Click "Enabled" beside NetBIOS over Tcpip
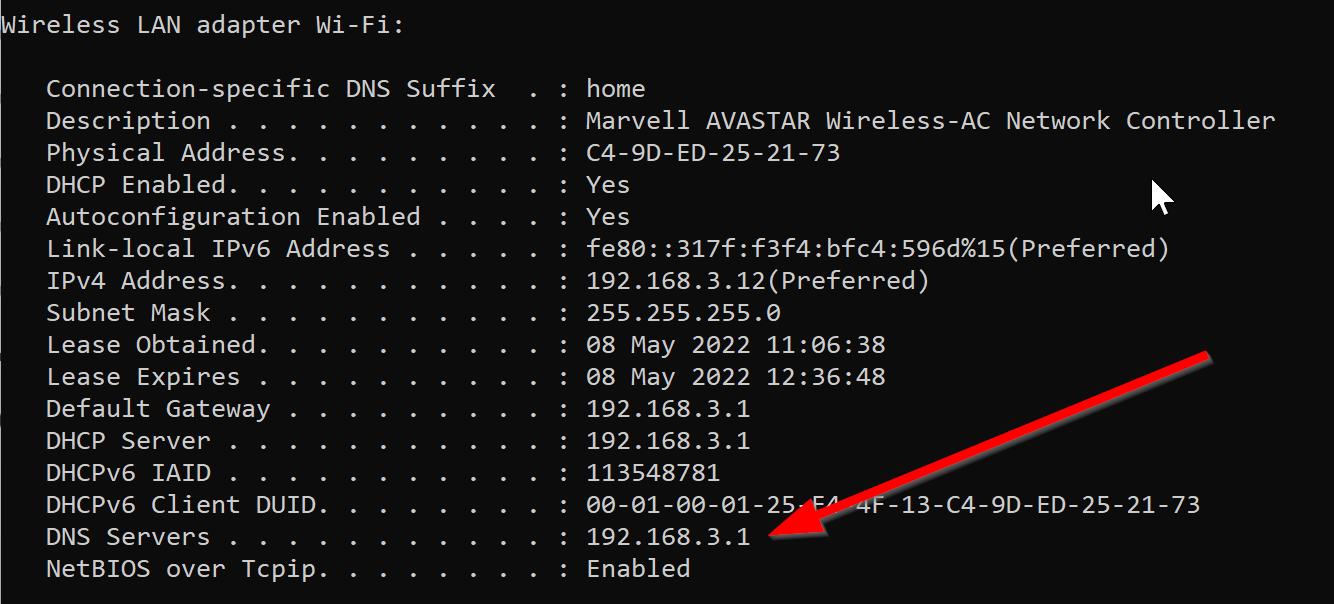 (x=638, y=569)
